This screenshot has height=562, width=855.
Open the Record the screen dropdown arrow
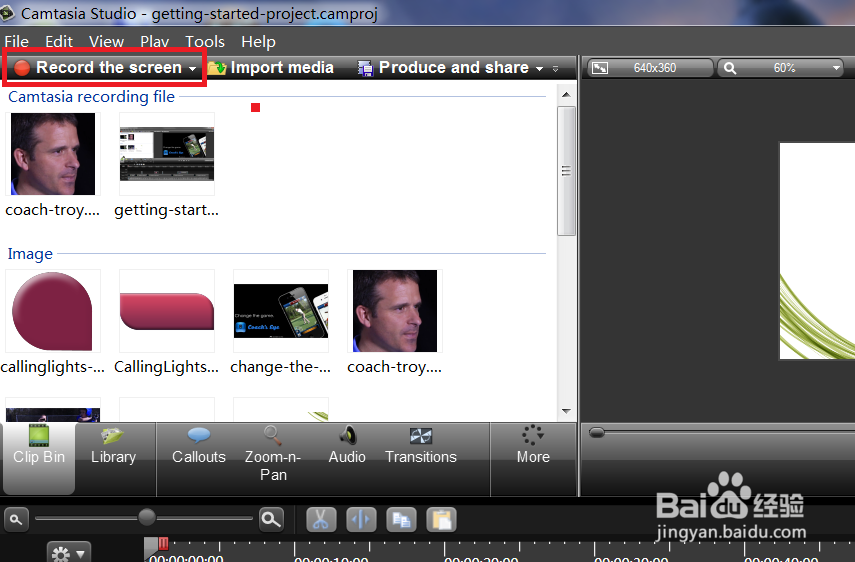[x=192, y=69]
